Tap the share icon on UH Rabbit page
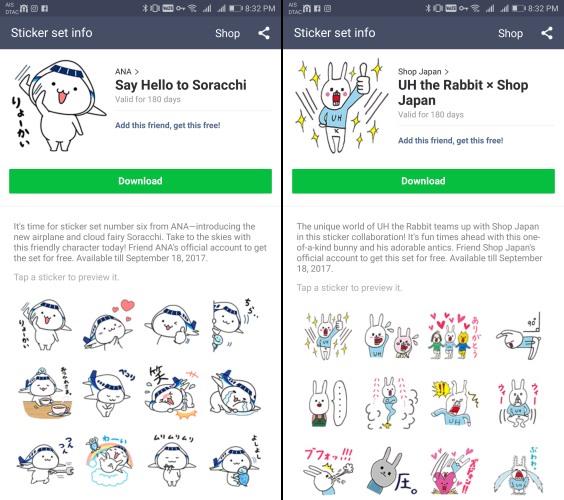 [x=547, y=33]
